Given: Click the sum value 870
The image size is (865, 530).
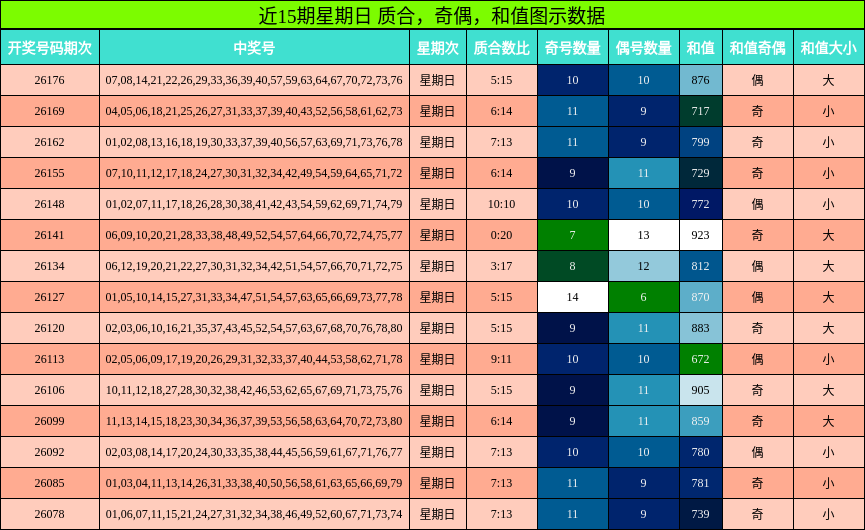Looking at the screenshot, I should [701, 297].
